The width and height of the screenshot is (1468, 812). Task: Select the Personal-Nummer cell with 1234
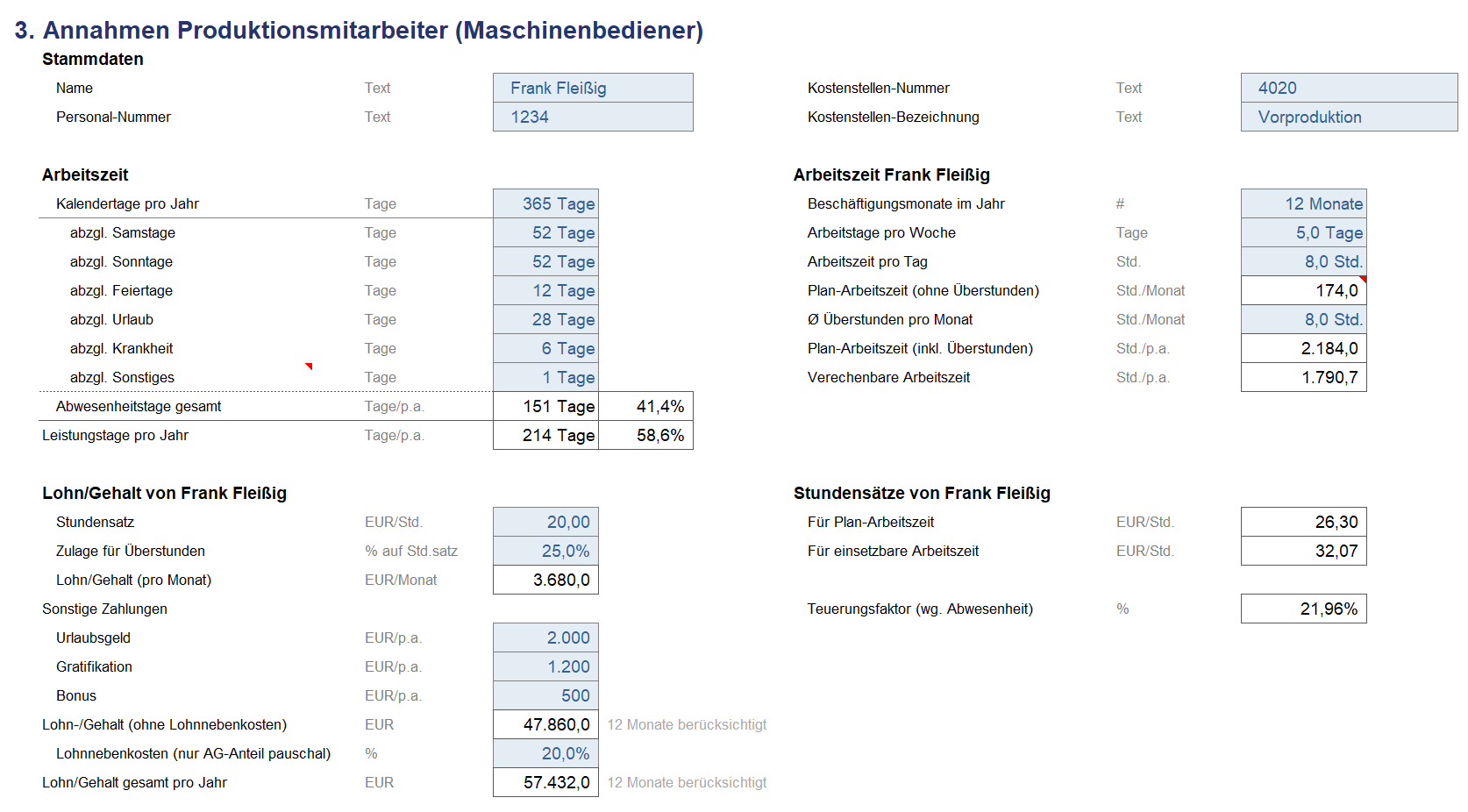point(593,117)
